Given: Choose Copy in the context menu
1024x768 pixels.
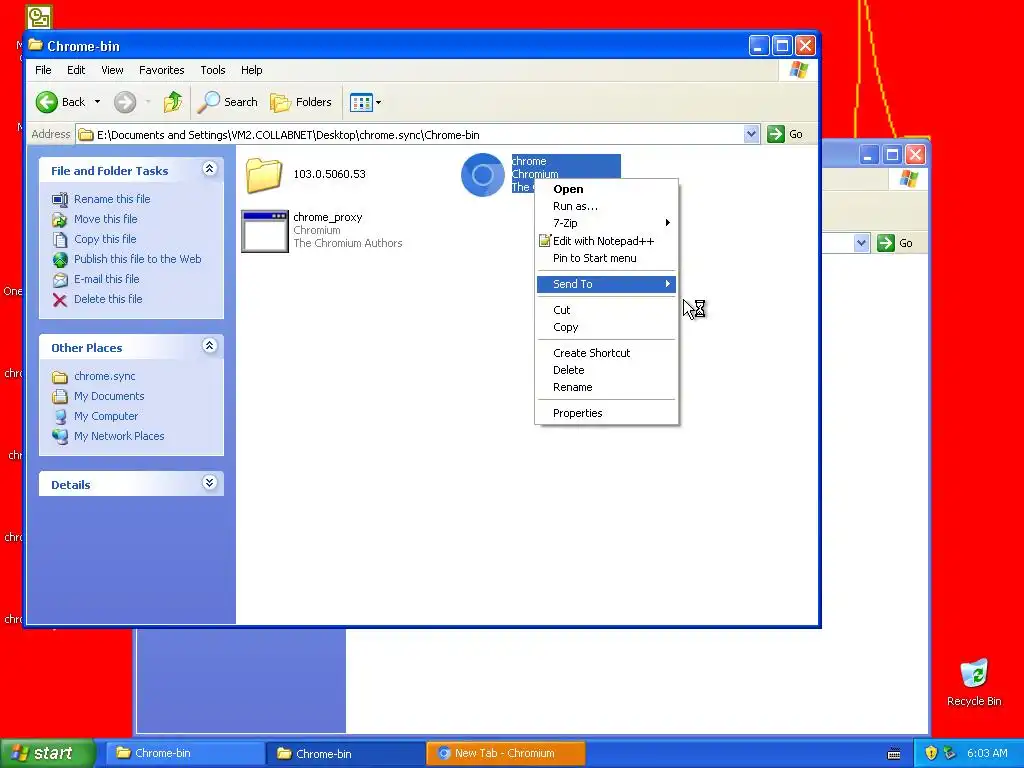Looking at the screenshot, I should click(606, 327).
